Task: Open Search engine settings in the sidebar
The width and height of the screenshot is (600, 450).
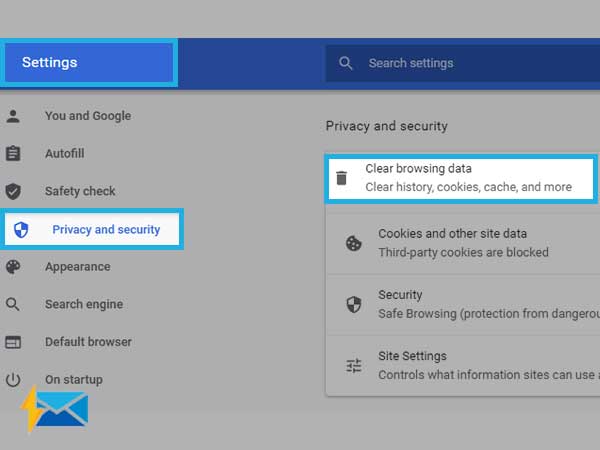Action: click(84, 304)
